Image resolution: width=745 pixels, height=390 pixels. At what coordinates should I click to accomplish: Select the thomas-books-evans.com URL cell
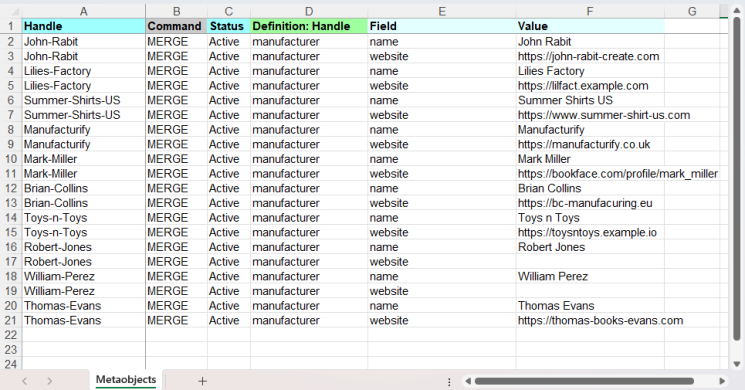point(590,321)
